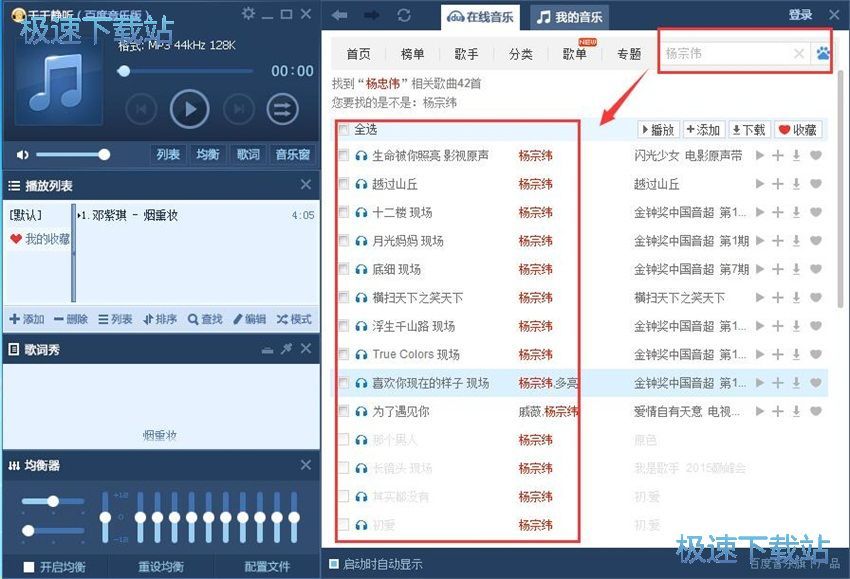Minimize the 歌词秀 lyrics panel

tap(267, 350)
